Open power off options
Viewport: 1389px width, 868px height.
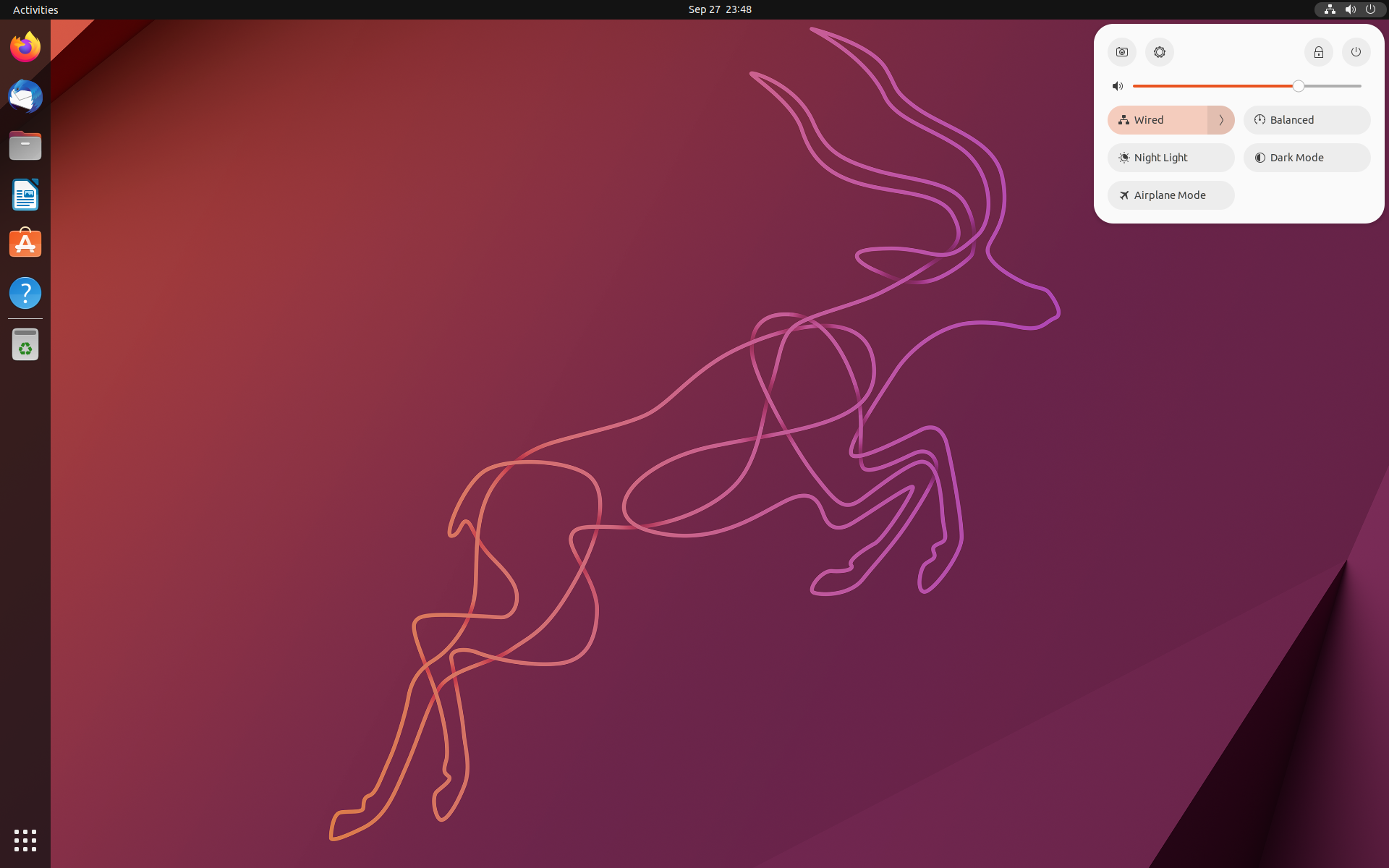click(1356, 51)
